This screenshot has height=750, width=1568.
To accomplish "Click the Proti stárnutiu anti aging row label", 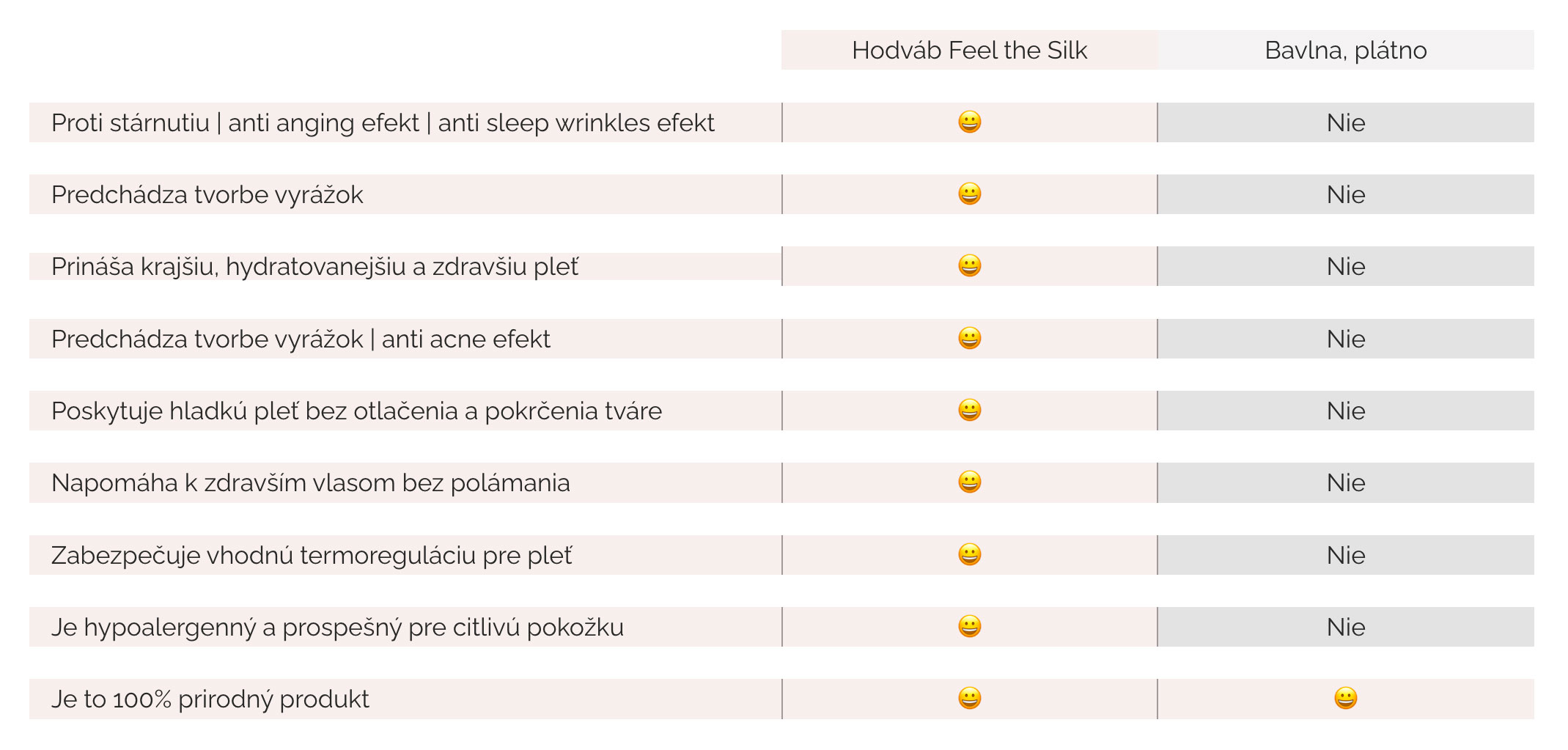I will (383, 122).
